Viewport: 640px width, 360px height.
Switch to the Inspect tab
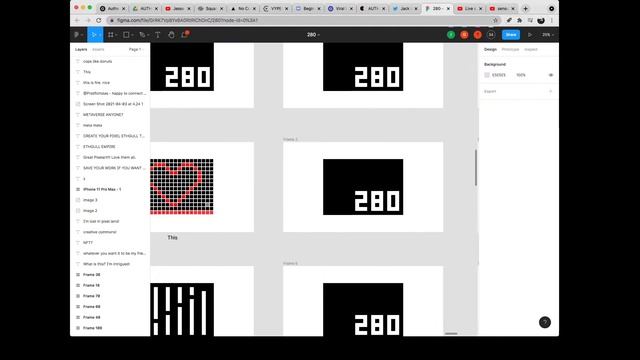click(x=531, y=49)
